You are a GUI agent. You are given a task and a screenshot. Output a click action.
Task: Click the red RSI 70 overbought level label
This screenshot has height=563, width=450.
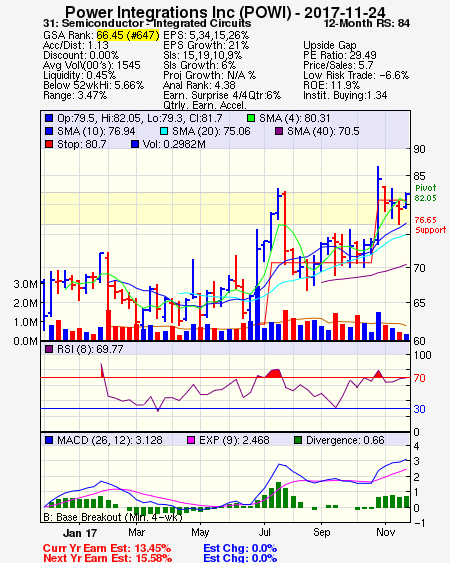[x=419, y=378]
